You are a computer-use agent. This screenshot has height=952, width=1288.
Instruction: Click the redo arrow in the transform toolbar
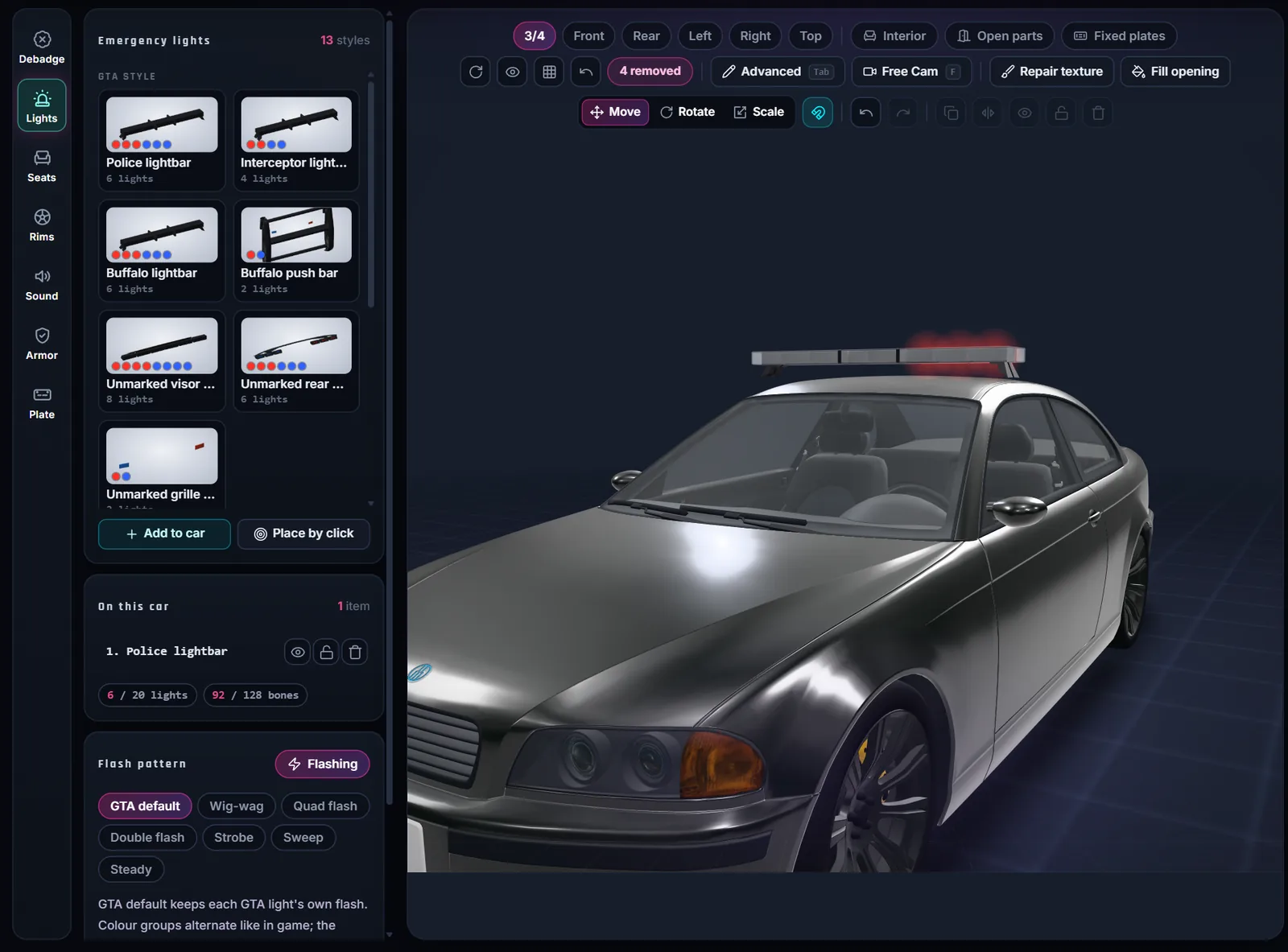(903, 113)
